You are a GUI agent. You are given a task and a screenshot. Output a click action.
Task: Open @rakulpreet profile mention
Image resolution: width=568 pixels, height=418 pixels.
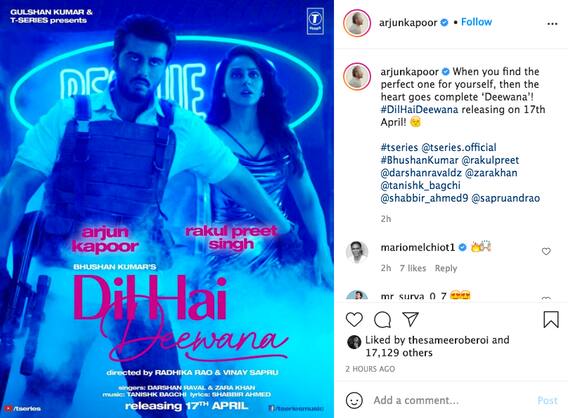coord(490,160)
